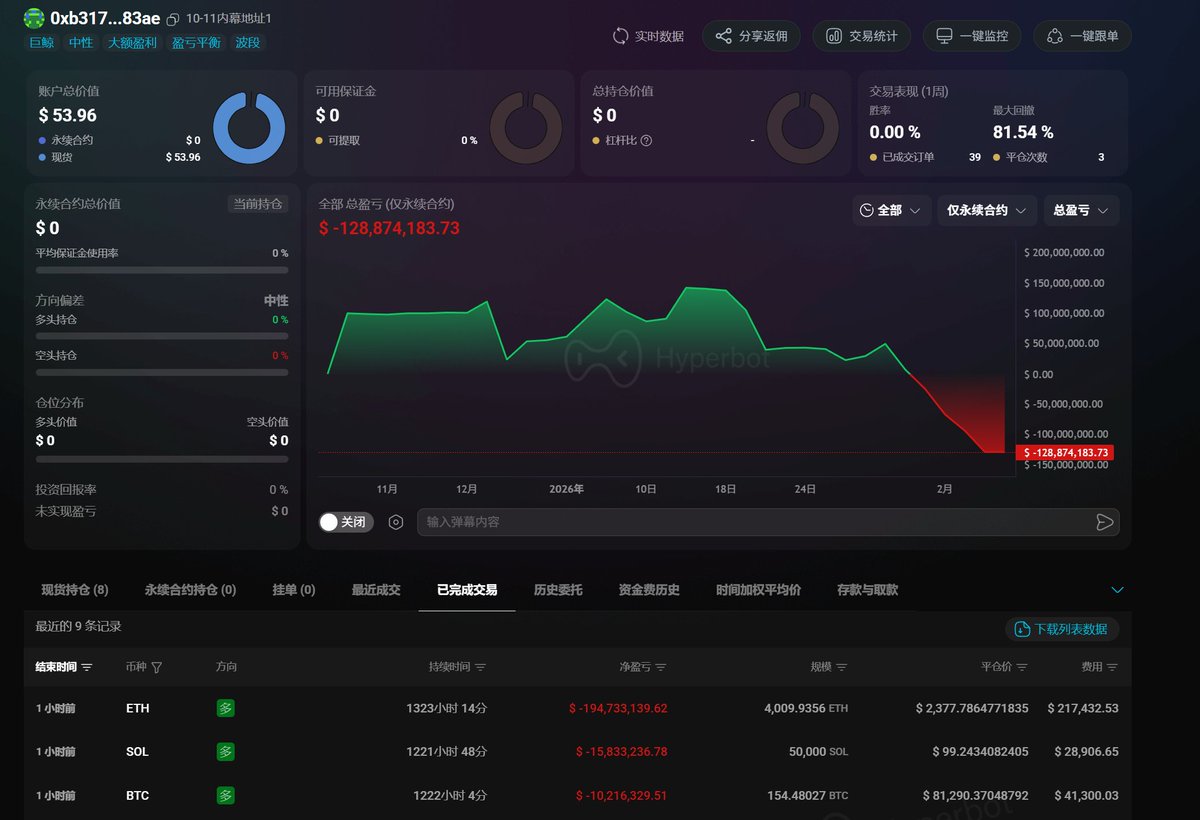The image size is (1200, 820).
Task: Toggle the 关闭 danmaku switch
Action: coord(346,522)
